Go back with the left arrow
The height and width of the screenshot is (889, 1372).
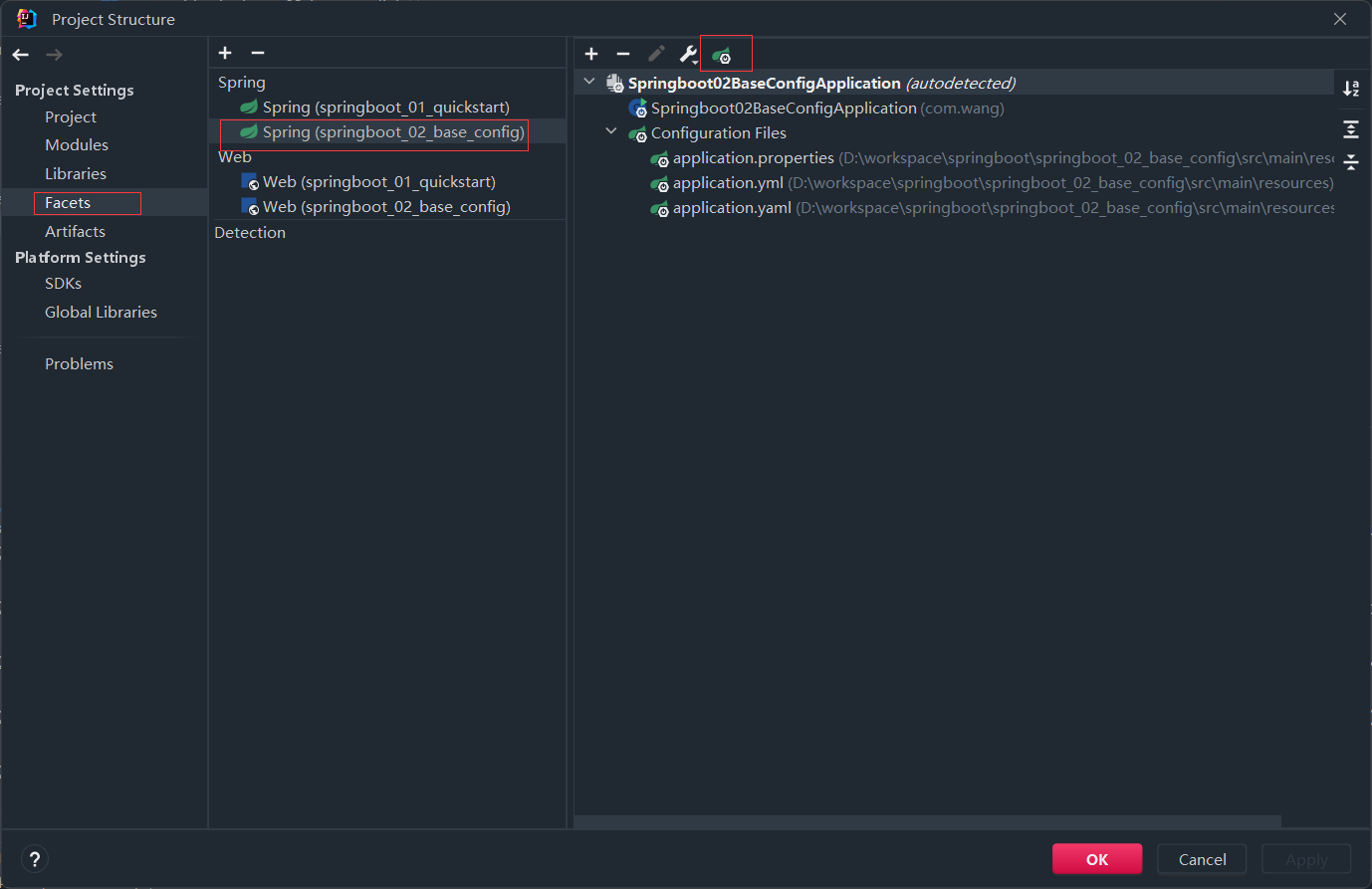coord(21,55)
